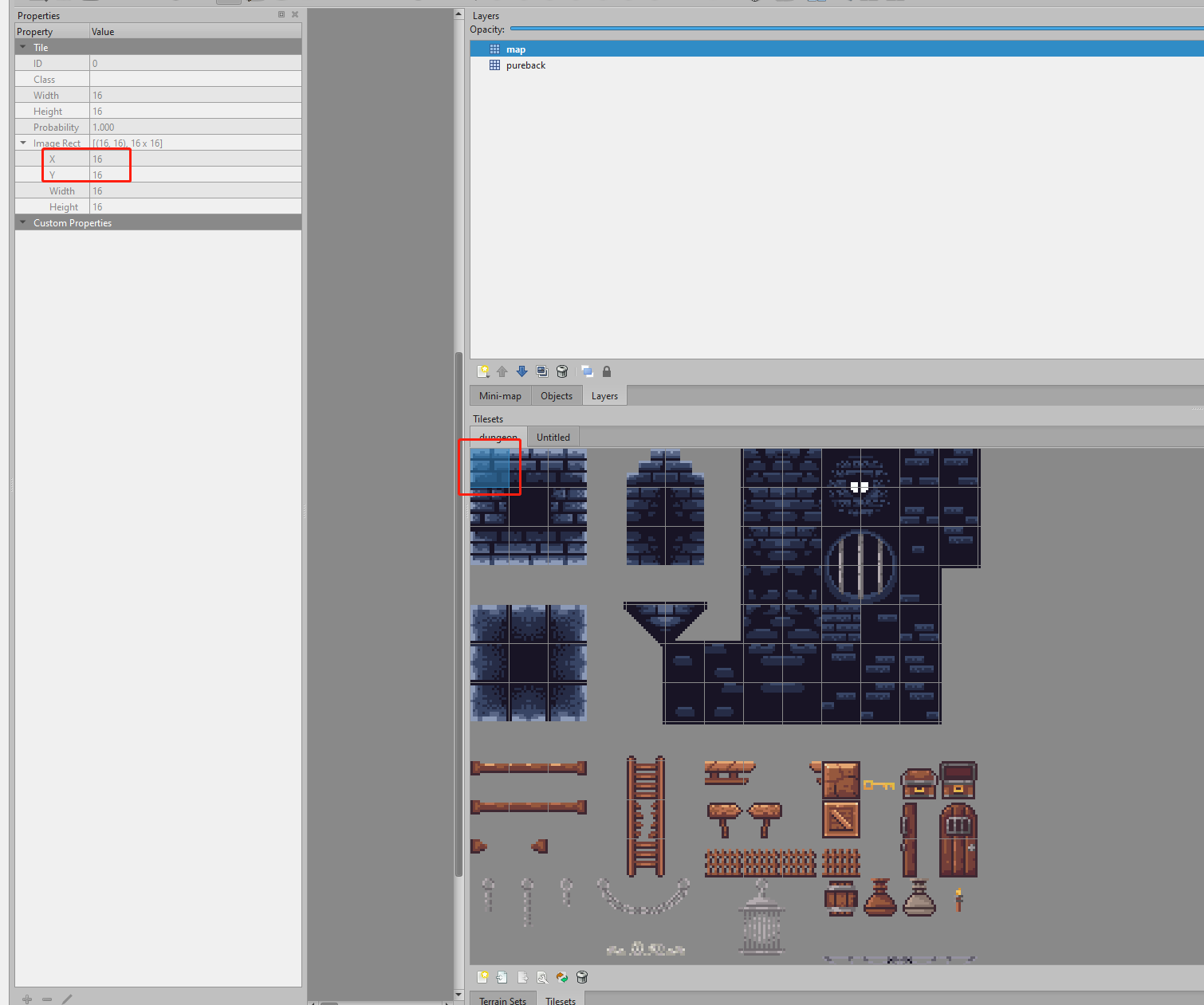Select the hanging birdcage tile
Image resolution: width=1204 pixels, height=1005 pixels.
[762, 917]
